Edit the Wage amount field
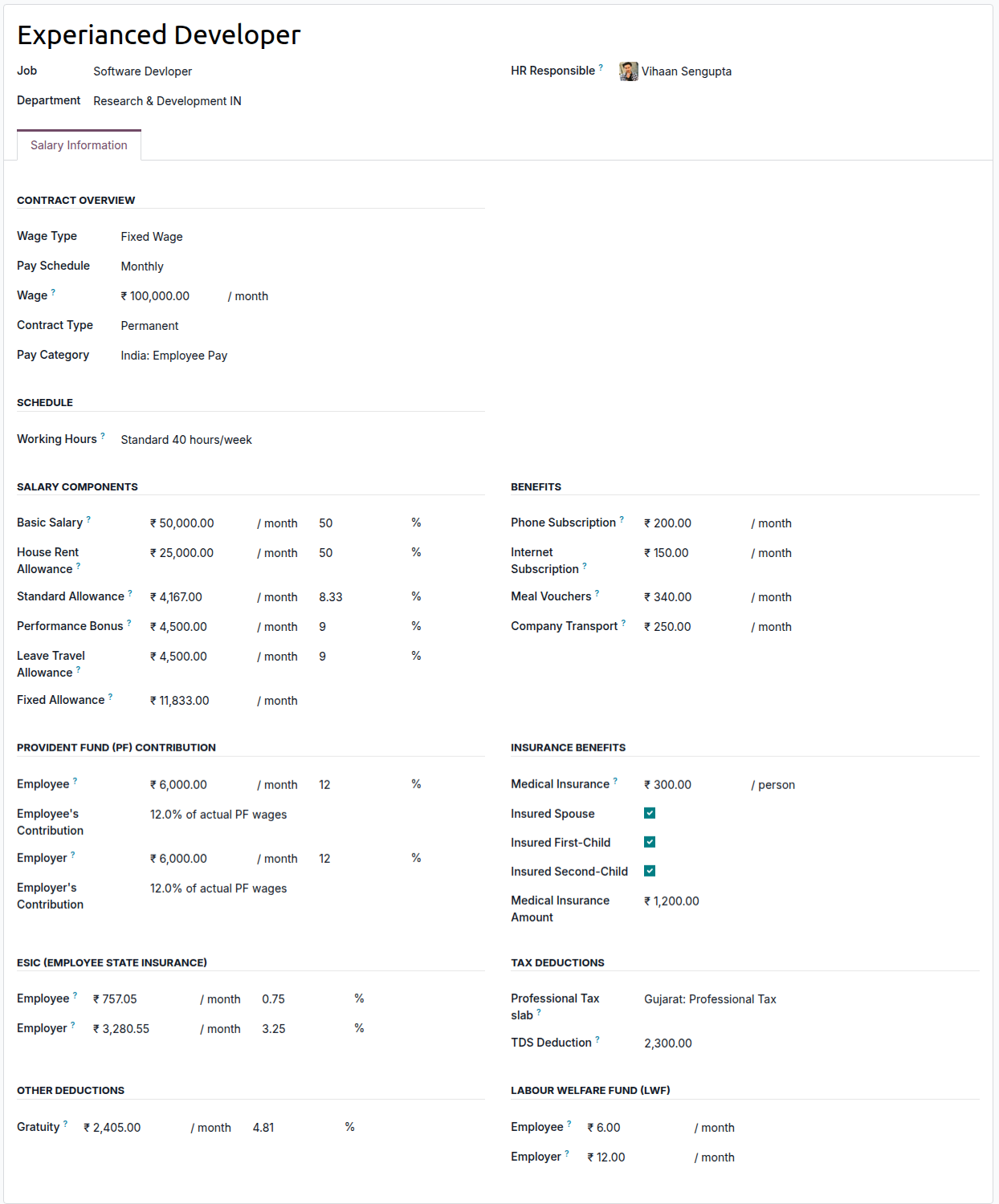Image resolution: width=999 pixels, height=1204 pixels. point(155,295)
